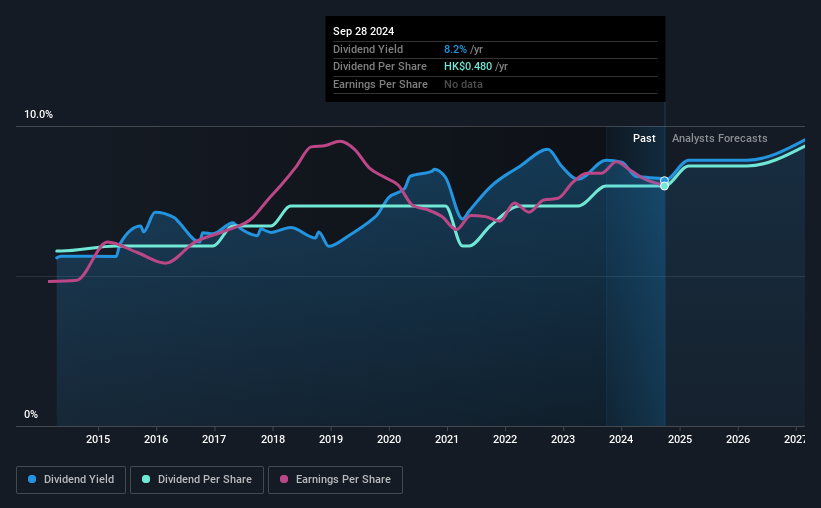Click the teal dot in Dividend Per Share legend

tap(146, 479)
